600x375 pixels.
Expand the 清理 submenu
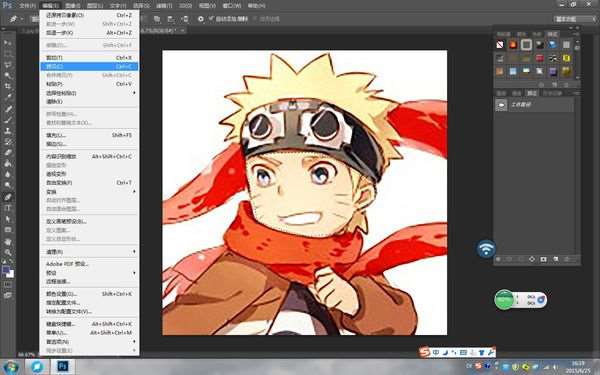[134, 252]
